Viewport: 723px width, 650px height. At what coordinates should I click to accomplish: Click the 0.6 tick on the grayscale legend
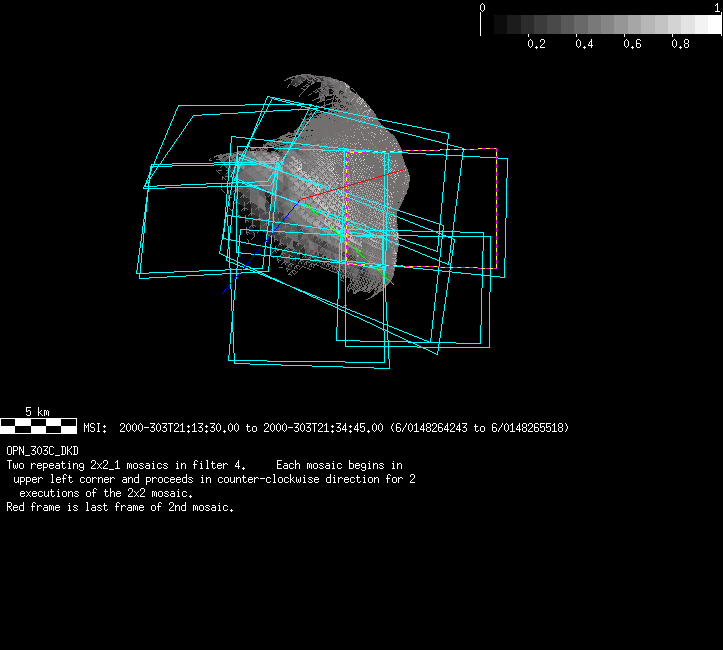[632, 44]
